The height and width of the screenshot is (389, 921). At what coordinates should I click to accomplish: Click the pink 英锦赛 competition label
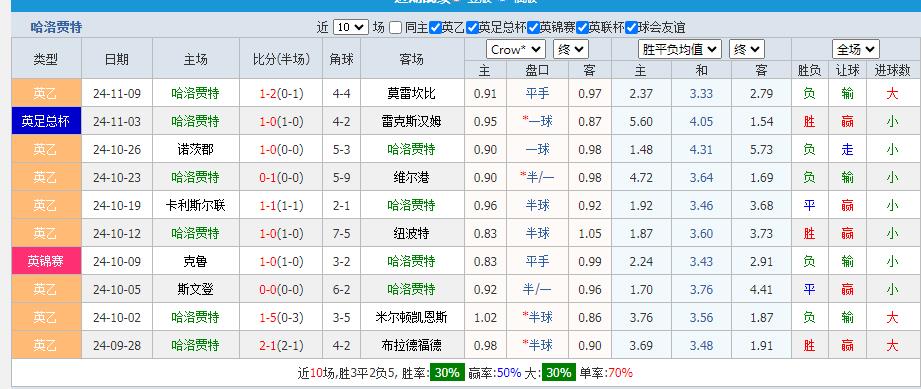click(46, 261)
